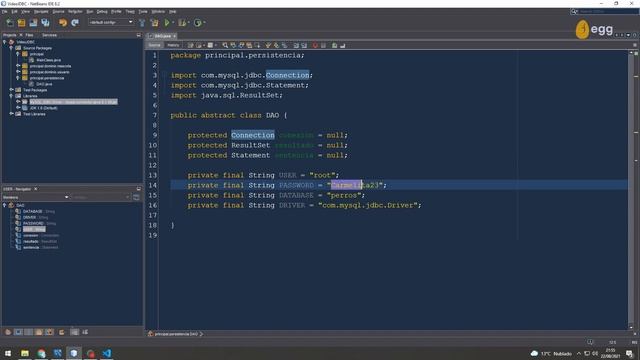This screenshot has width=640, height=360.
Task: Click the principal.persistencia.DAO breadcrumb
Action: pyautogui.click(x=176, y=334)
